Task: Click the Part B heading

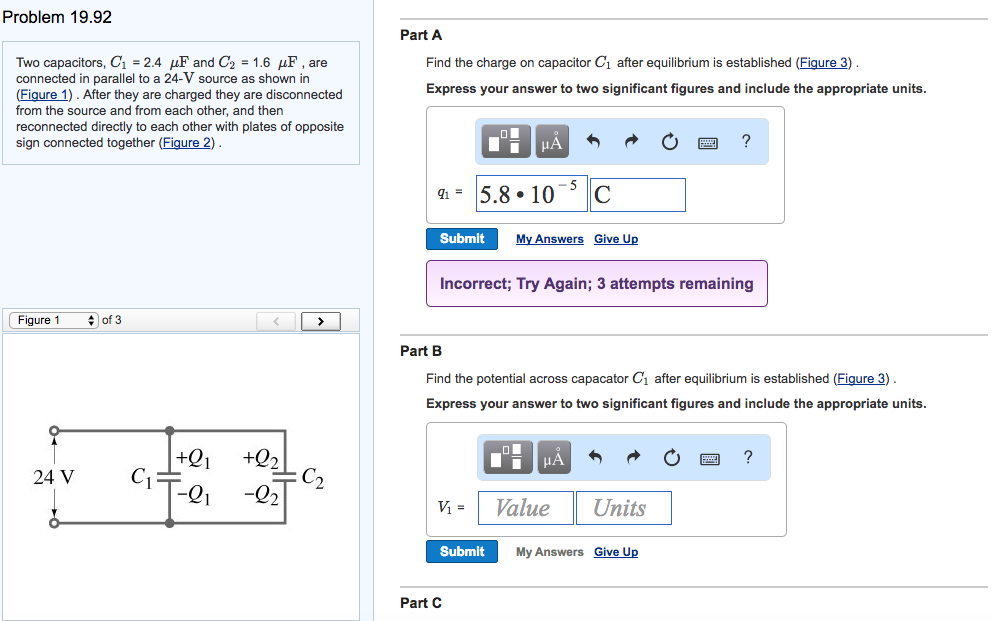Action: (421, 351)
